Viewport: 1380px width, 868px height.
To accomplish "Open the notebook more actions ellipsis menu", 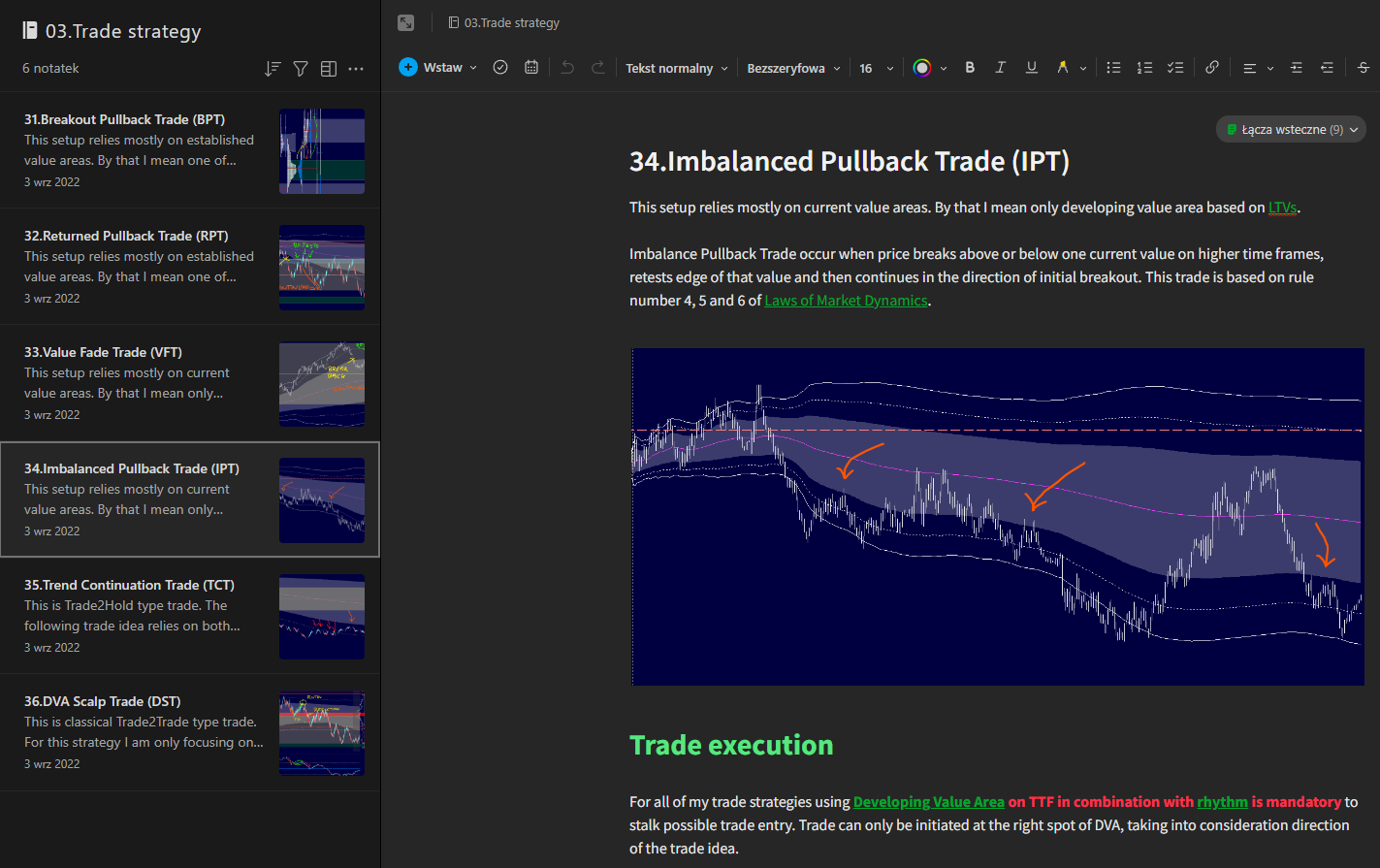I will coord(356,69).
